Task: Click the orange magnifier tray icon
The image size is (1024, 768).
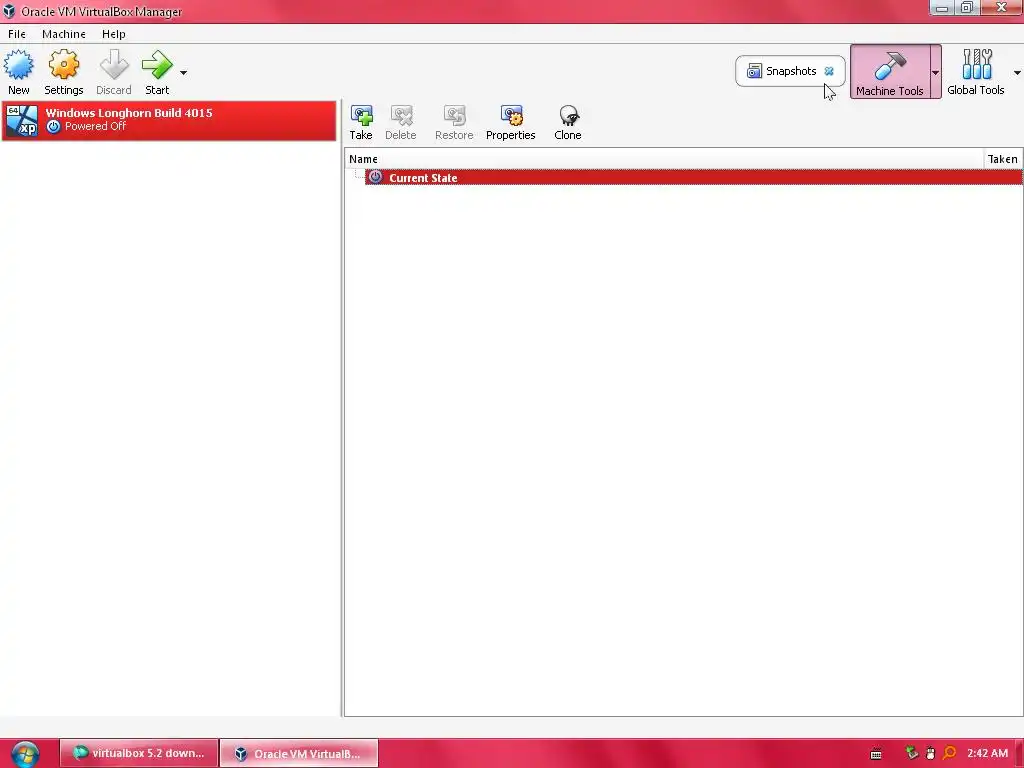Action: (x=950, y=753)
